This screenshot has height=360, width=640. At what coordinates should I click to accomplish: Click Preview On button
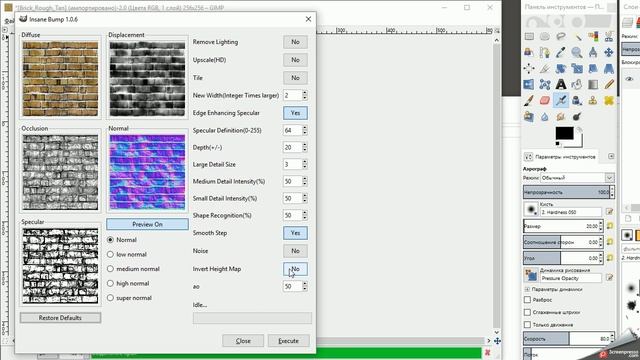point(147,224)
